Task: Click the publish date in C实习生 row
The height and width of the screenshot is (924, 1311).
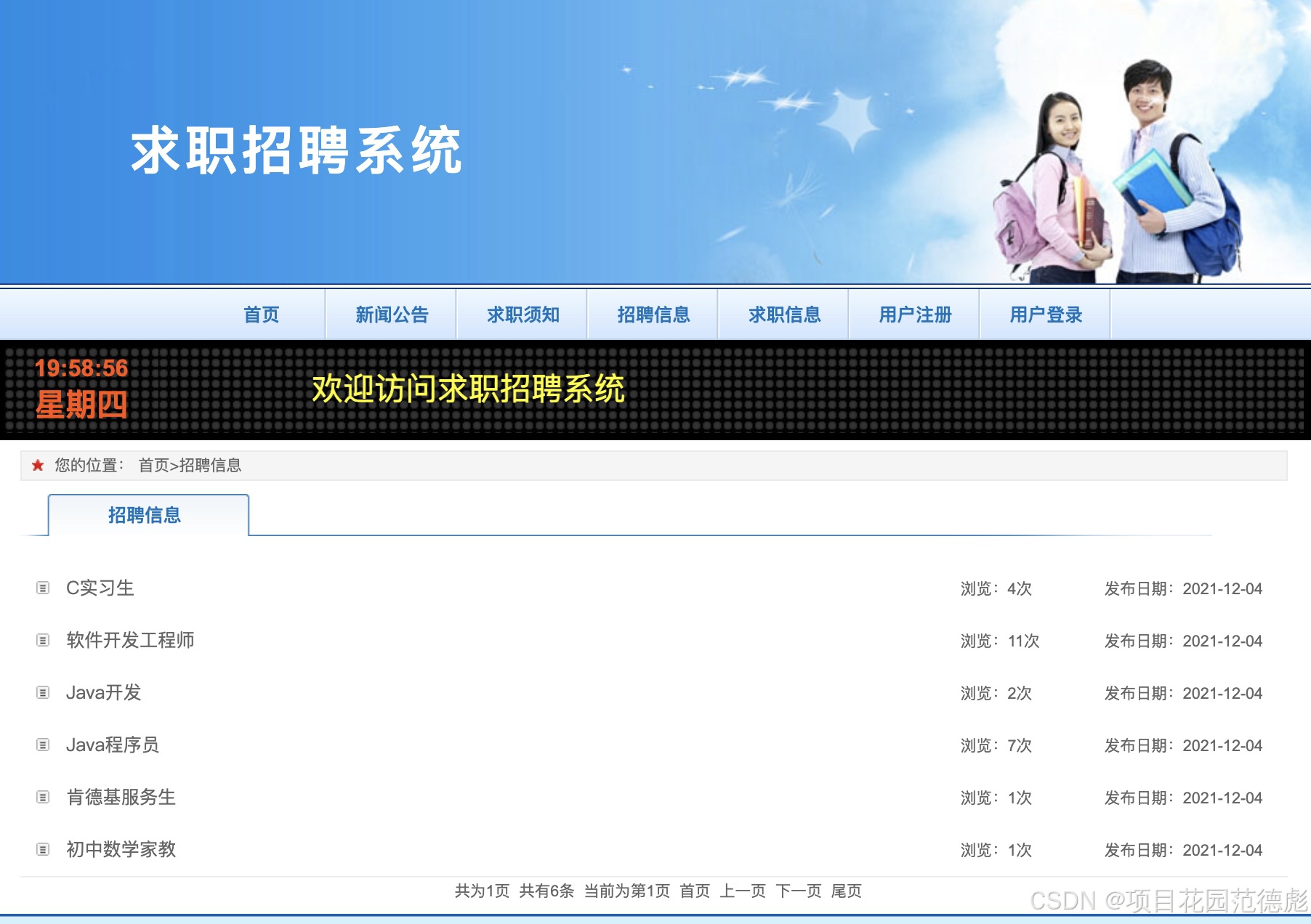Action: (x=1184, y=588)
